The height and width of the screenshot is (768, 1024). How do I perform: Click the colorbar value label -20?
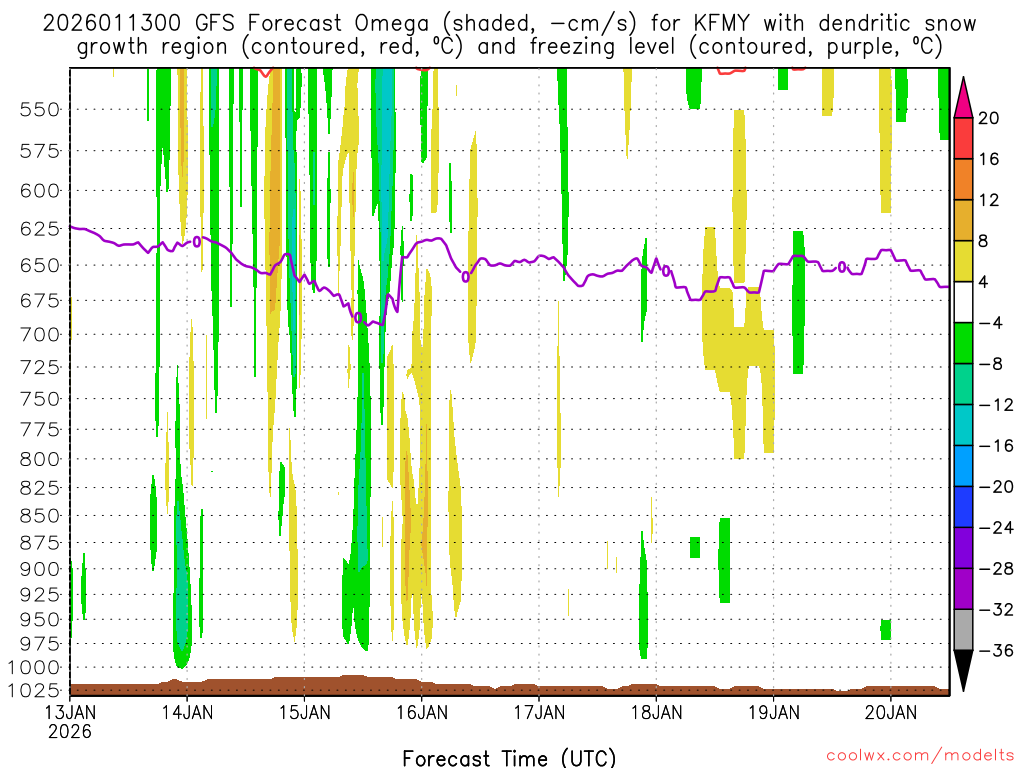[996, 487]
